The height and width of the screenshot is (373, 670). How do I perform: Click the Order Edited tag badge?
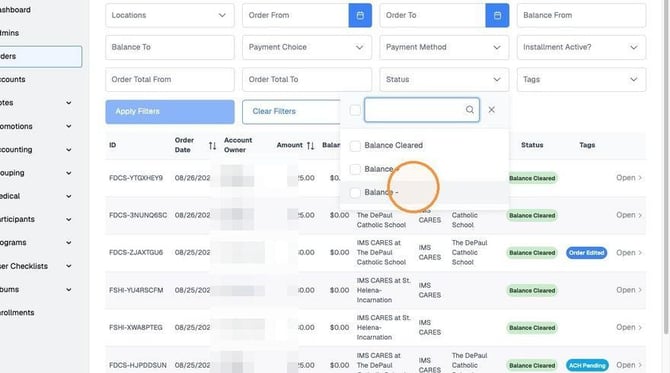click(586, 253)
